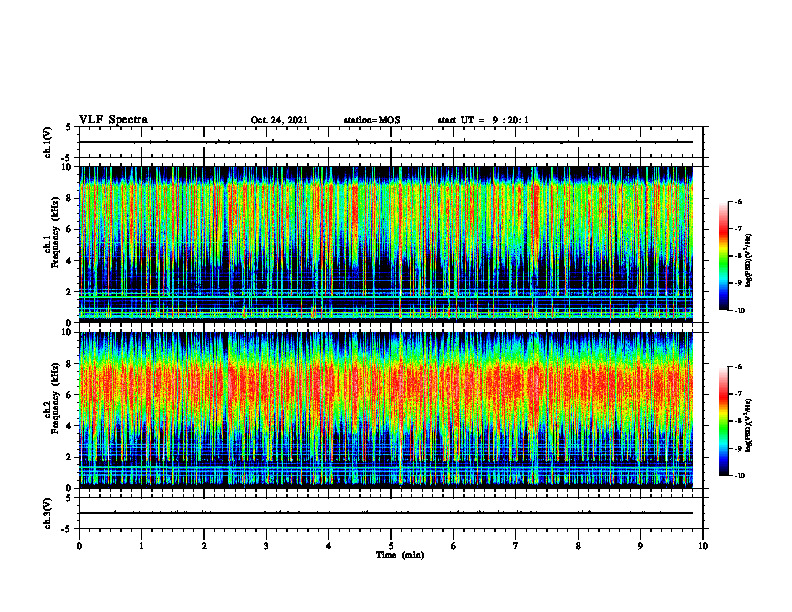The height and width of the screenshot is (612, 792).
Task: Click the ch.1 voltage waveform trace
Action: coord(386,142)
